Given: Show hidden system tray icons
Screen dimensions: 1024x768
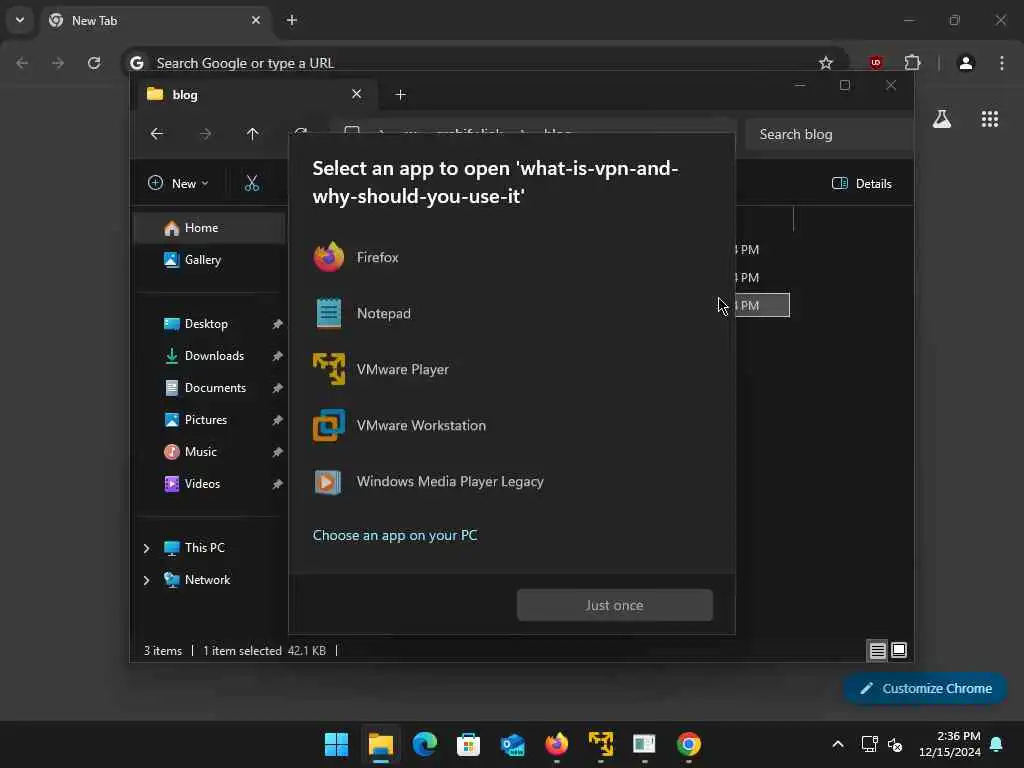Looking at the screenshot, I should 838,744.
